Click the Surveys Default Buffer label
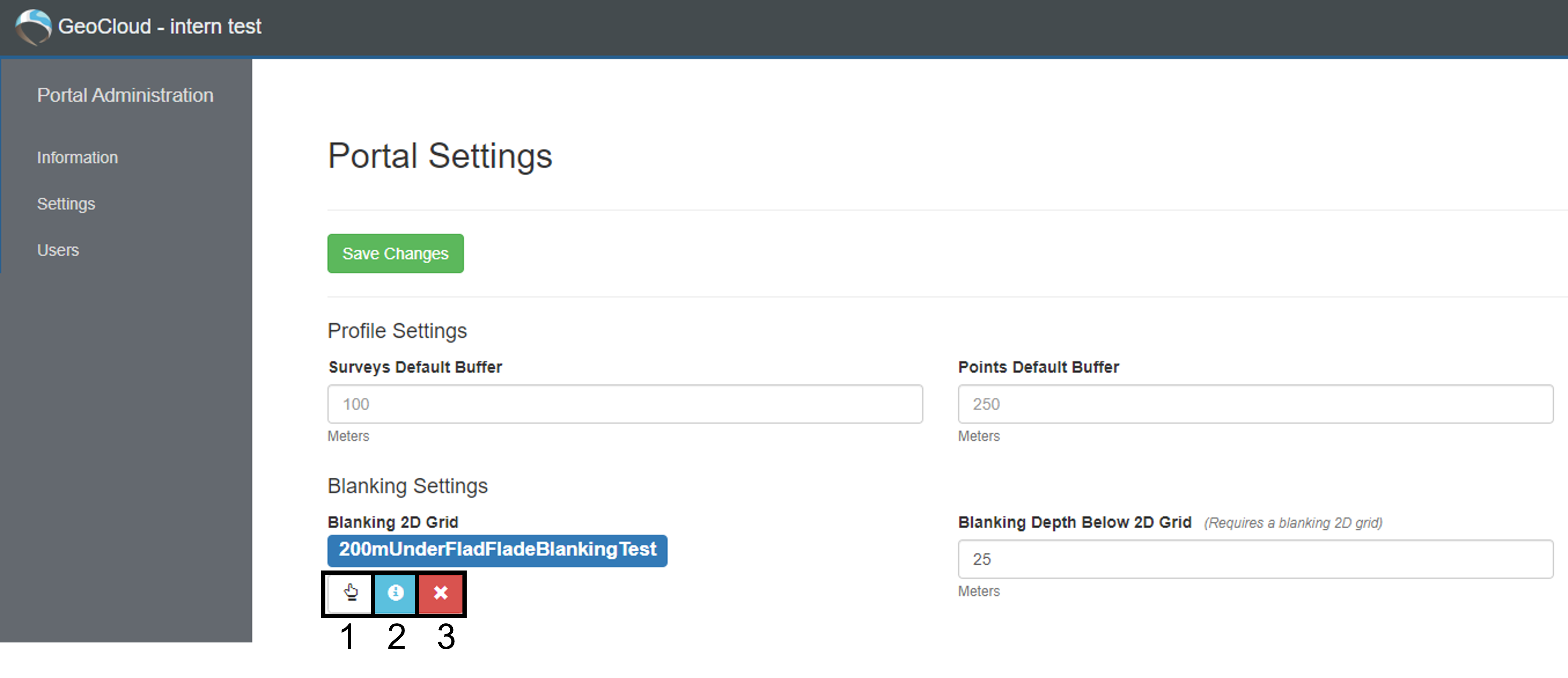1568x678 pixels. tap(415, 367)
